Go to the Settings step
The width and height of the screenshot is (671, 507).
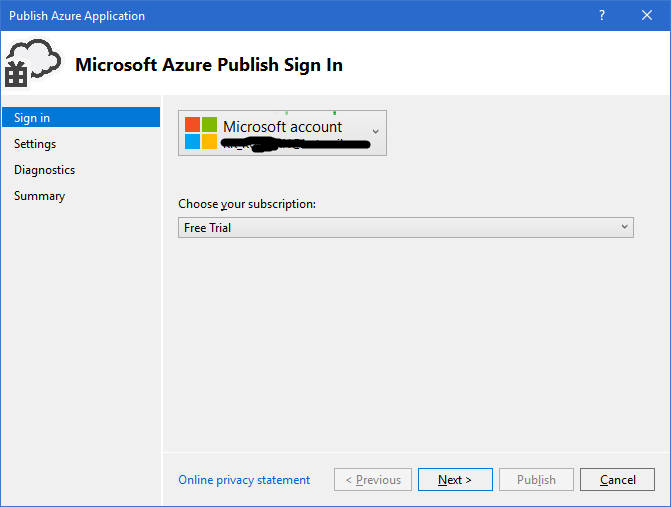point(35,144)
